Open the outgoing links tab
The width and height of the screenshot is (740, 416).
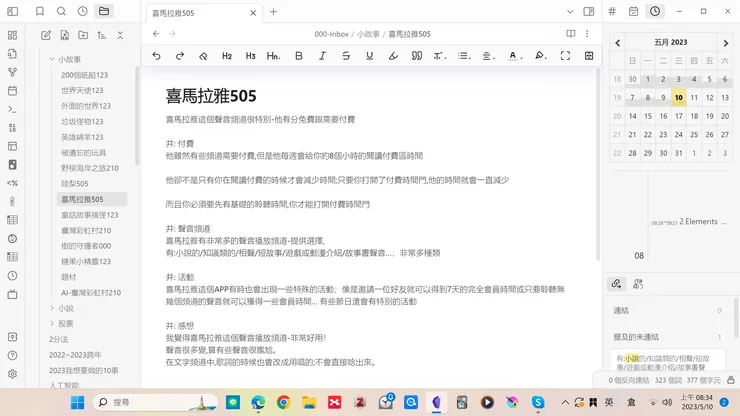638,284
